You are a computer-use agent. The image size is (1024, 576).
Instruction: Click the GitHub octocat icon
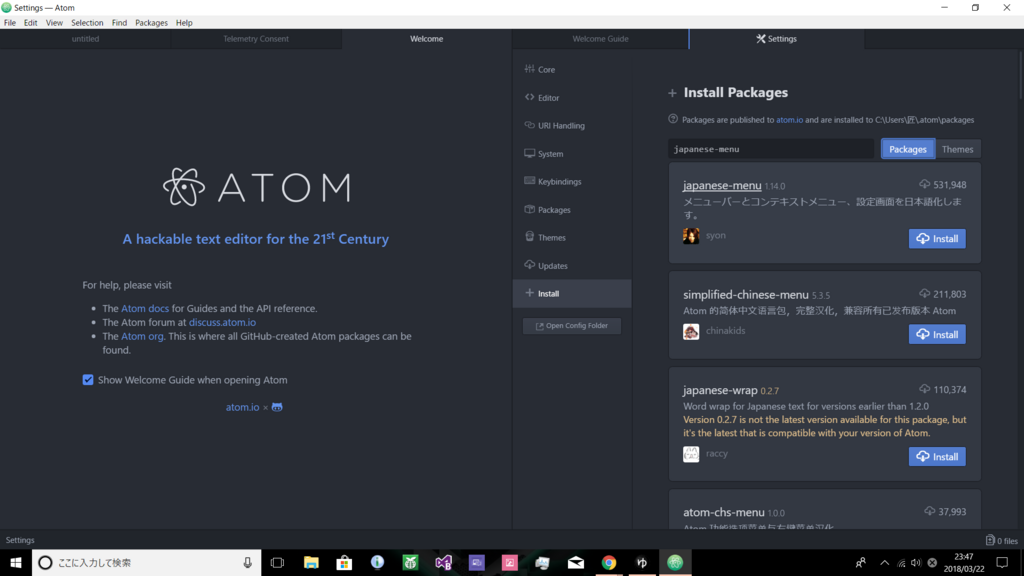point(277,407)
